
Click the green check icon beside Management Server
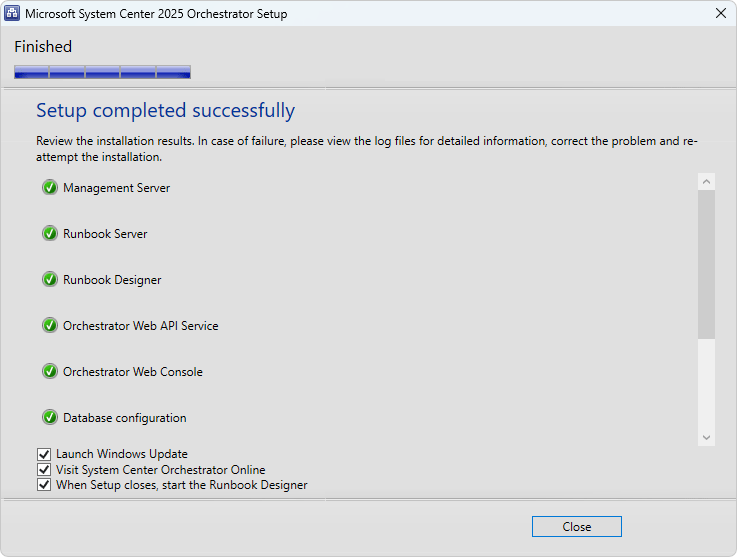point(50,188)
